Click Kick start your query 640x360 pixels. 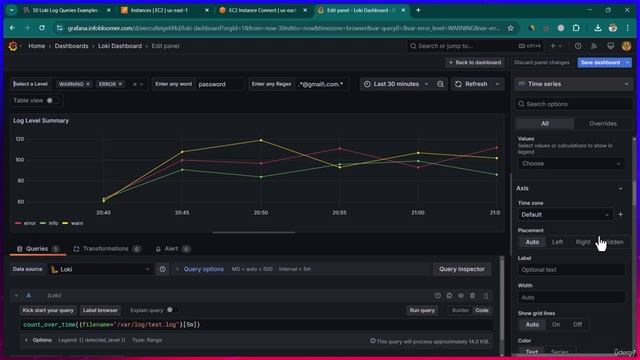(x=48, y=310)
